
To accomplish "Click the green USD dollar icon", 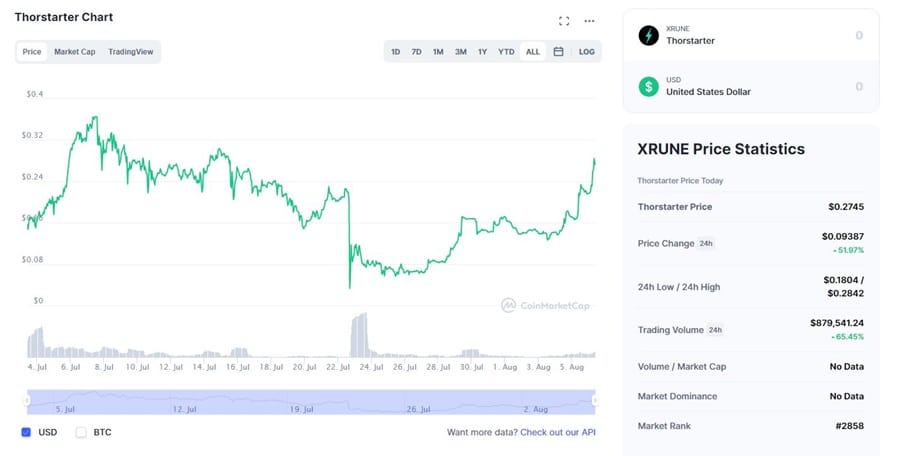I will click(649, 86).
